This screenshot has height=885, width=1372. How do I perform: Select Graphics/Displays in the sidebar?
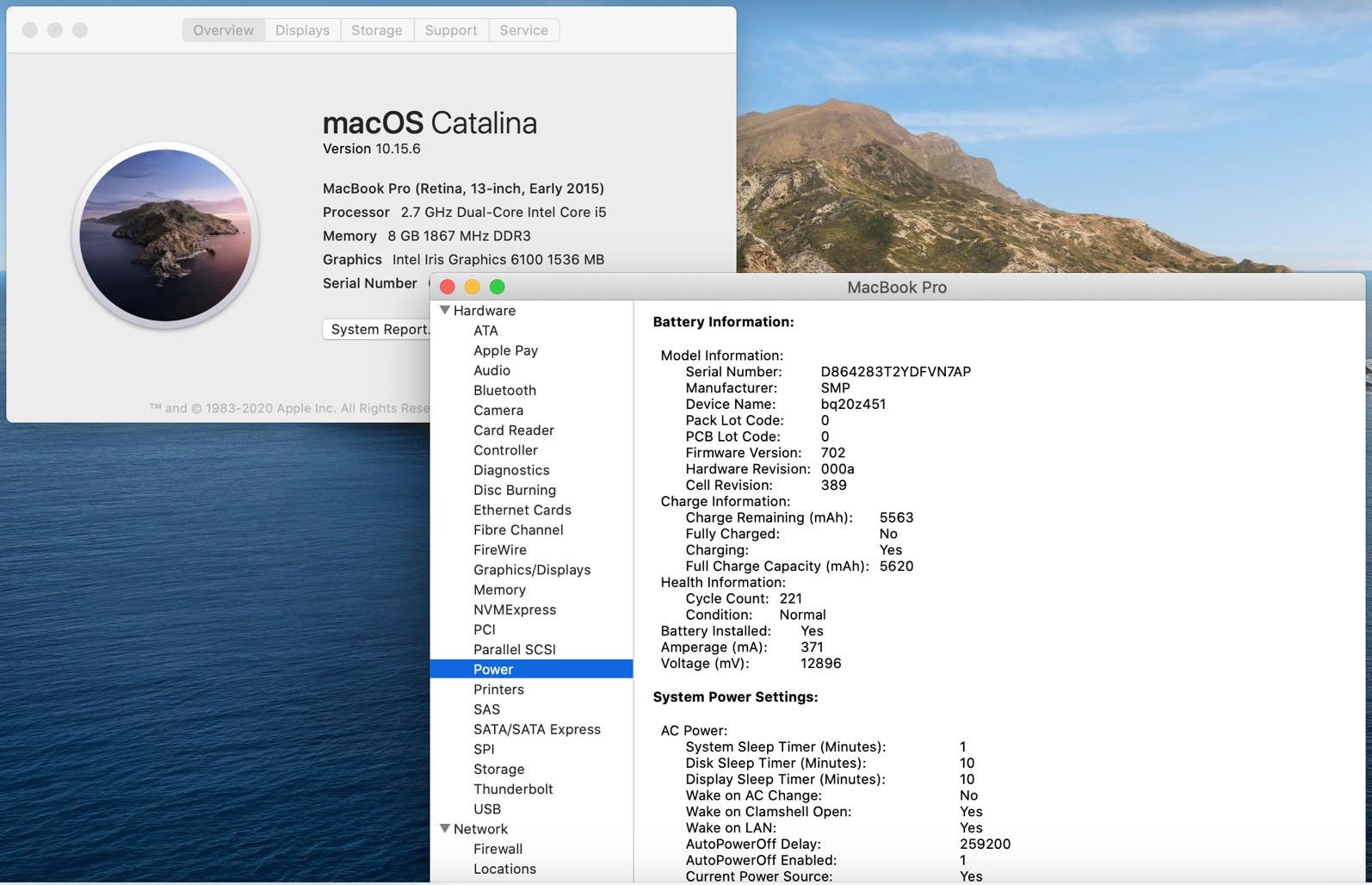click(532, 569)
